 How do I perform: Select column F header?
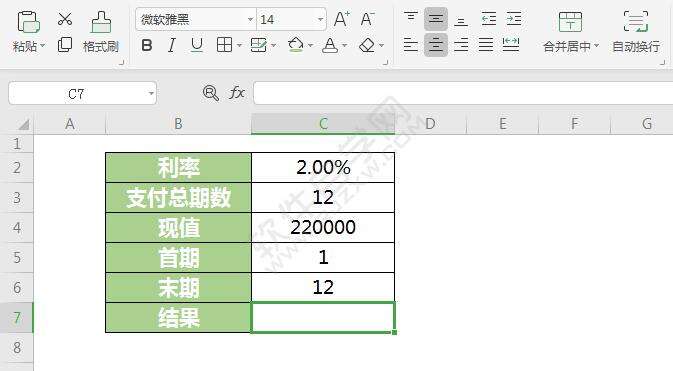[574, 124]
